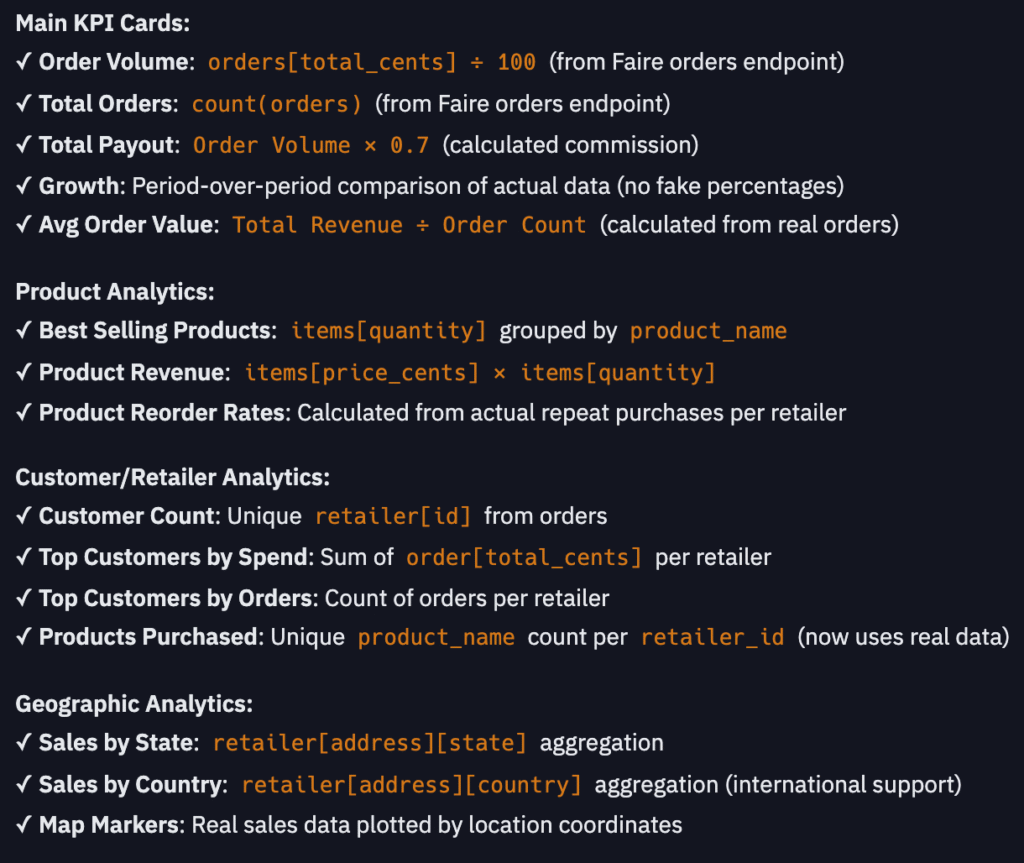Click the Geographic Analytics heading
Viewport: 1024px width, 863px height.
[x=134, y=704]
